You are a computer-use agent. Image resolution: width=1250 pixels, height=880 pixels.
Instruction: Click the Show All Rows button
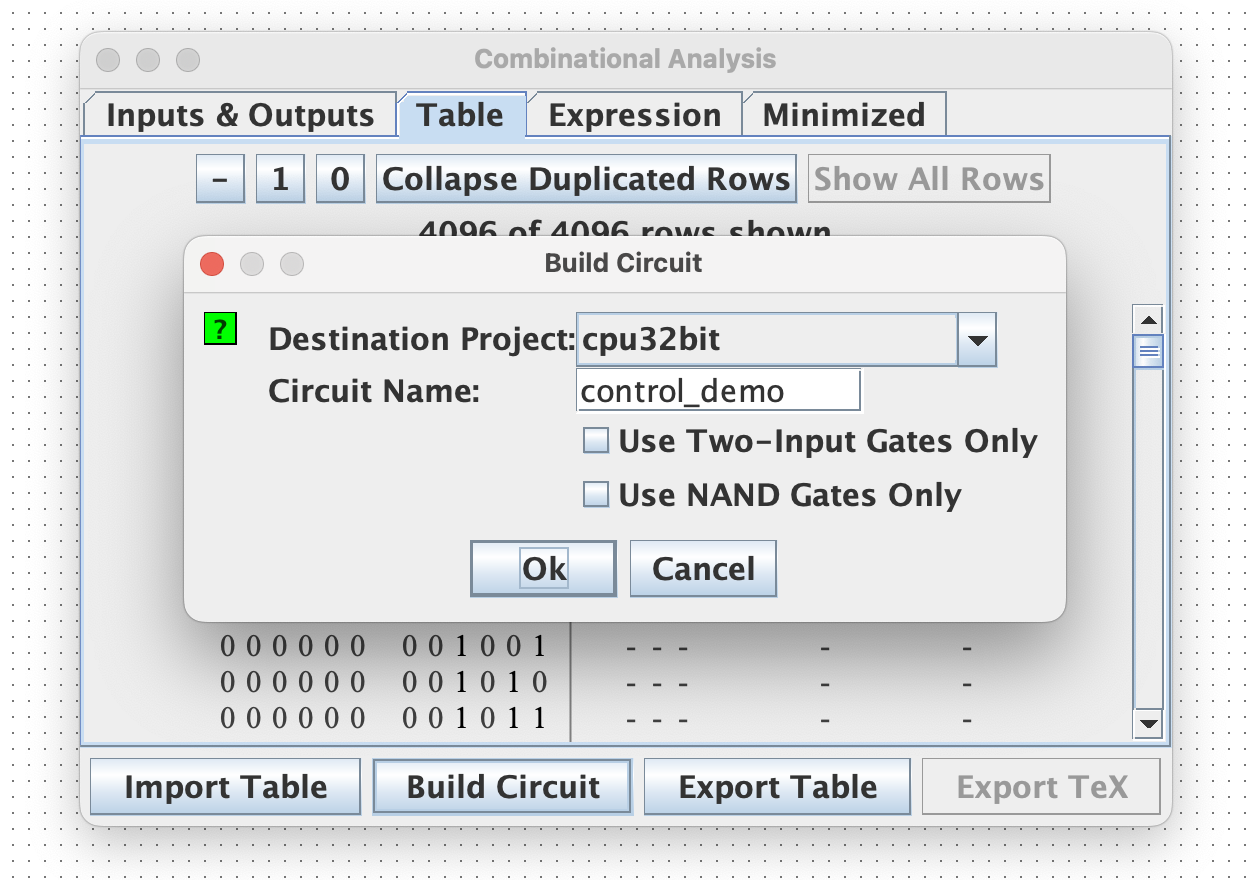click(929, 179)
